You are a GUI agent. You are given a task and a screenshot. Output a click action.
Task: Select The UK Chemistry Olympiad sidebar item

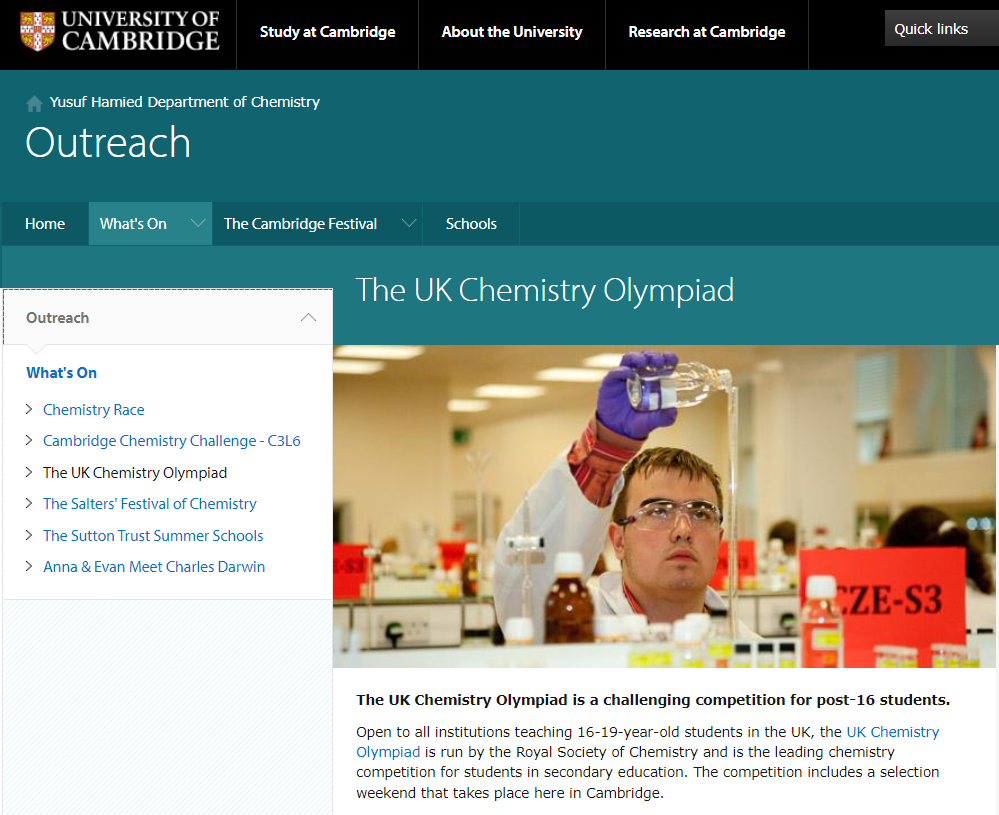coord(135,473)
